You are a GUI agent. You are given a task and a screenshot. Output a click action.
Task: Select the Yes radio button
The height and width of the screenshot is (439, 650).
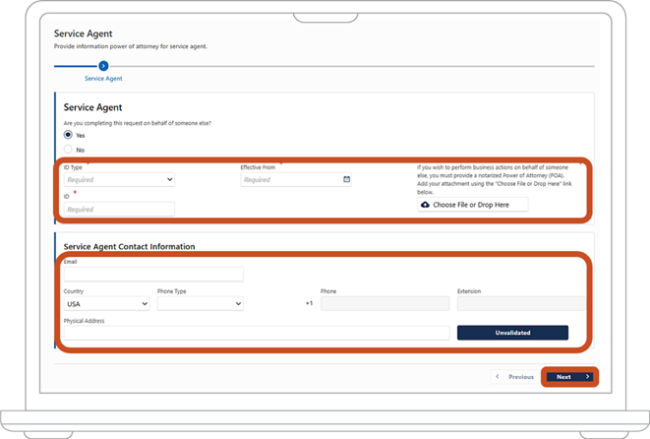(68, 135)
